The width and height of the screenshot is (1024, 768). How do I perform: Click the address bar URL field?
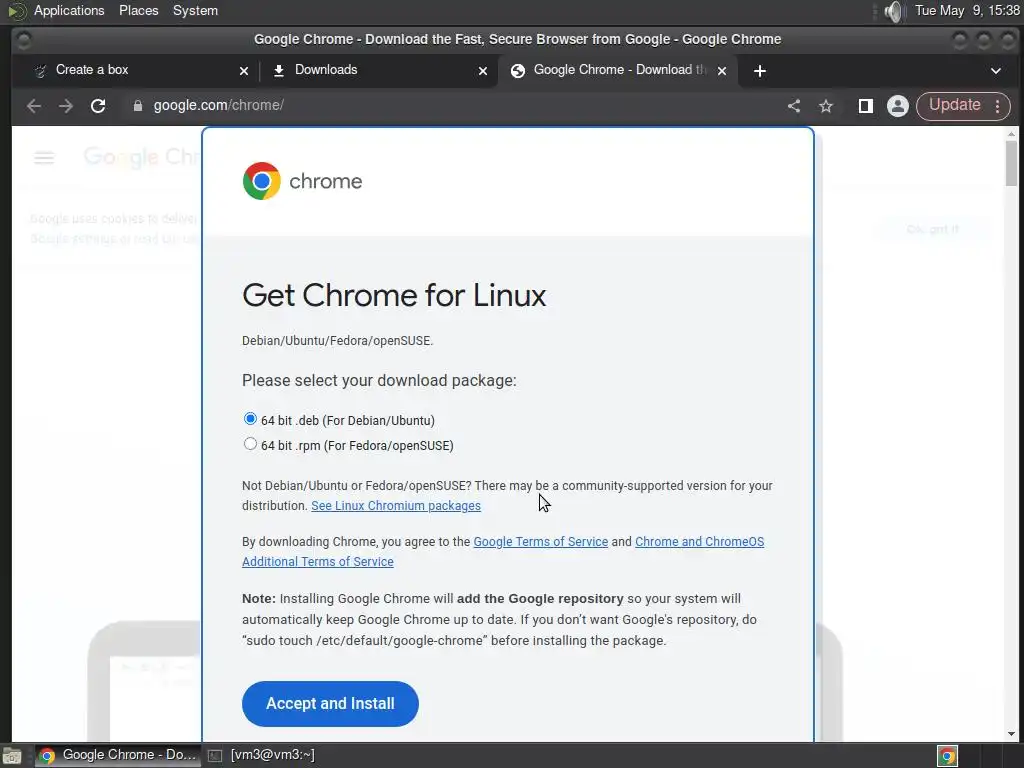[x=451, y=106]
